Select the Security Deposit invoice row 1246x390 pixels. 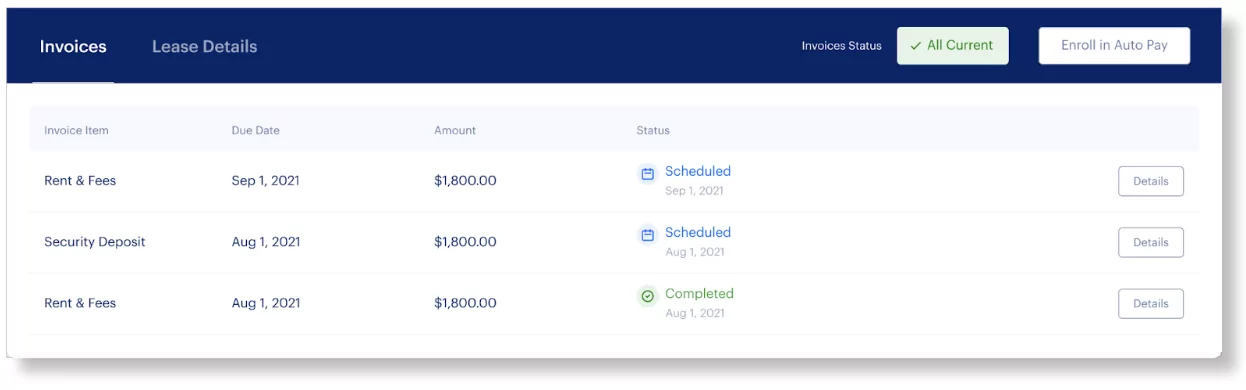pyautogui.click(x=614, y=242)
